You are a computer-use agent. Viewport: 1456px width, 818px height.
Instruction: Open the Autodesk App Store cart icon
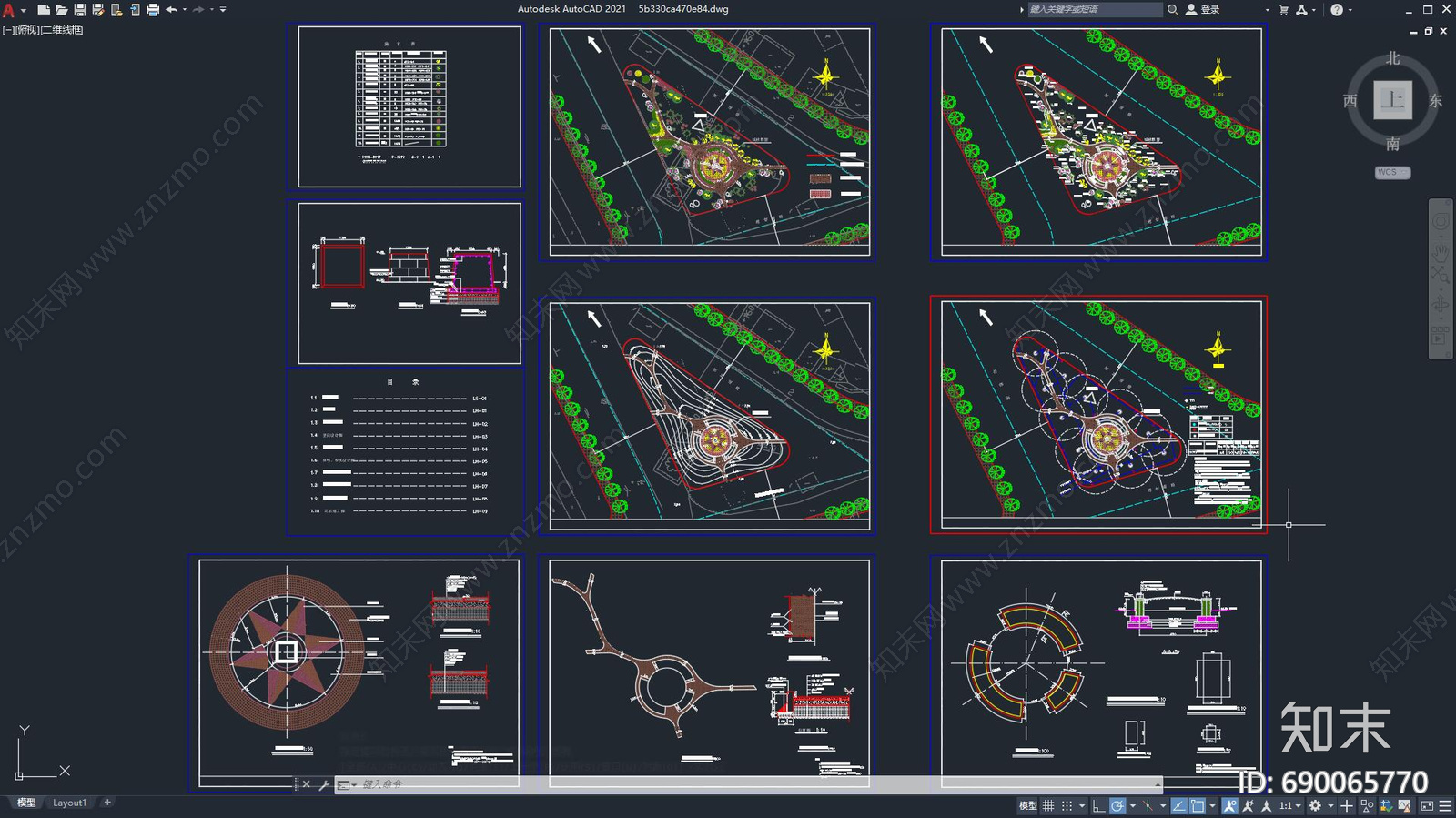(x=1283, y=10)
